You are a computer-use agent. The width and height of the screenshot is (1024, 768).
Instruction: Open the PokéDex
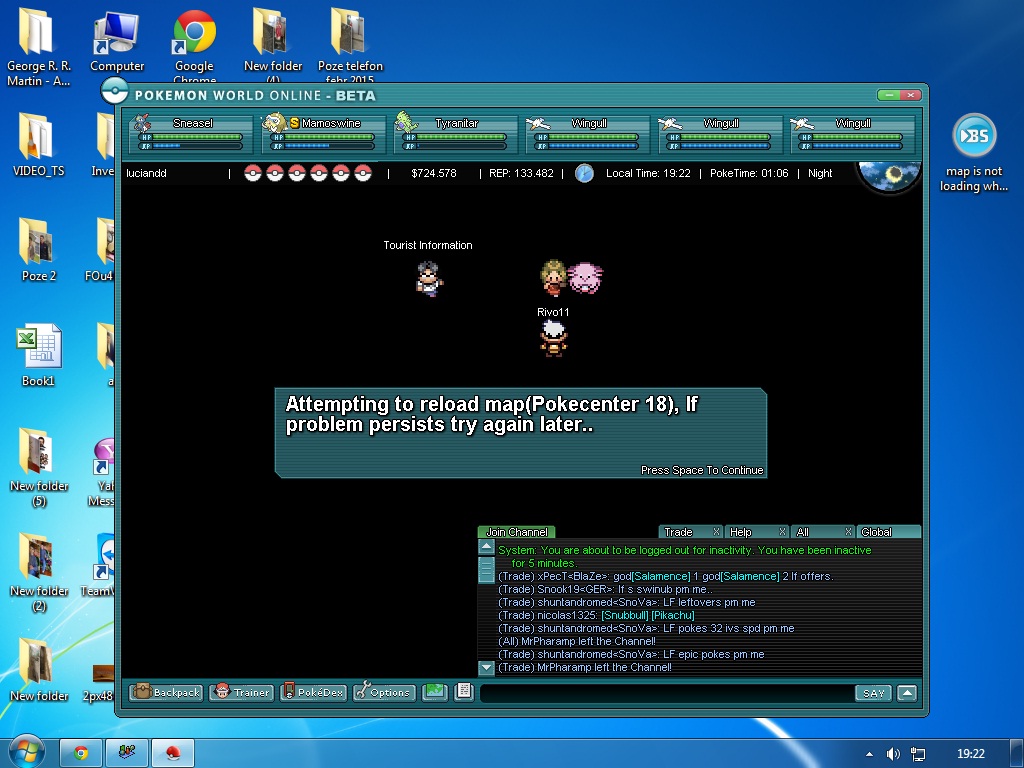click(x=313, y=692)
